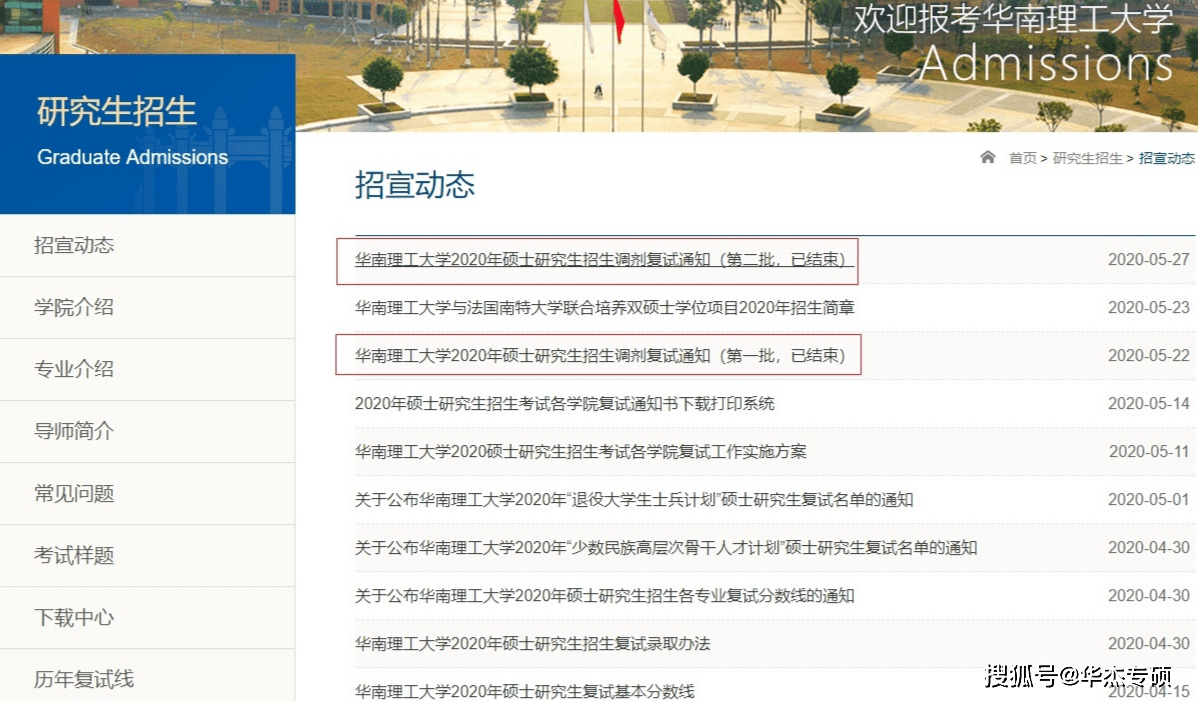Open 历年复试线 sidebar item
The image size is (1198, 701).
[84, 679]
